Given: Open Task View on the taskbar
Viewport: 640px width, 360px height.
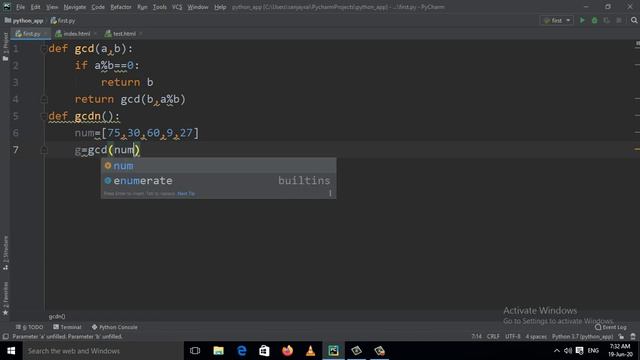Looking at the screenshot, I should pos(195,351).
